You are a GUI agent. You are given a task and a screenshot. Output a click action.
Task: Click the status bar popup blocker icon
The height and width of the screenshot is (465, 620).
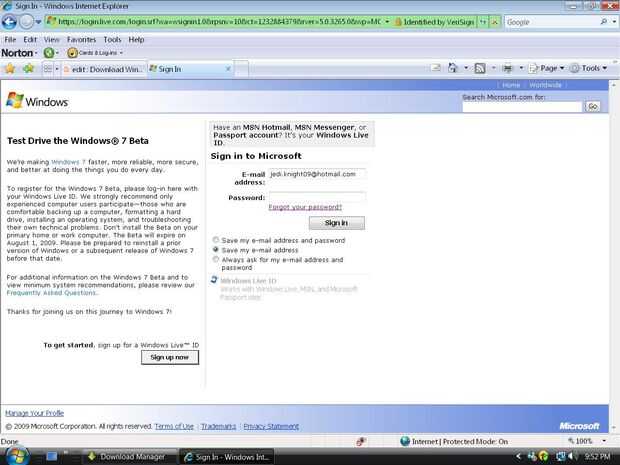(x=360, y=442)
